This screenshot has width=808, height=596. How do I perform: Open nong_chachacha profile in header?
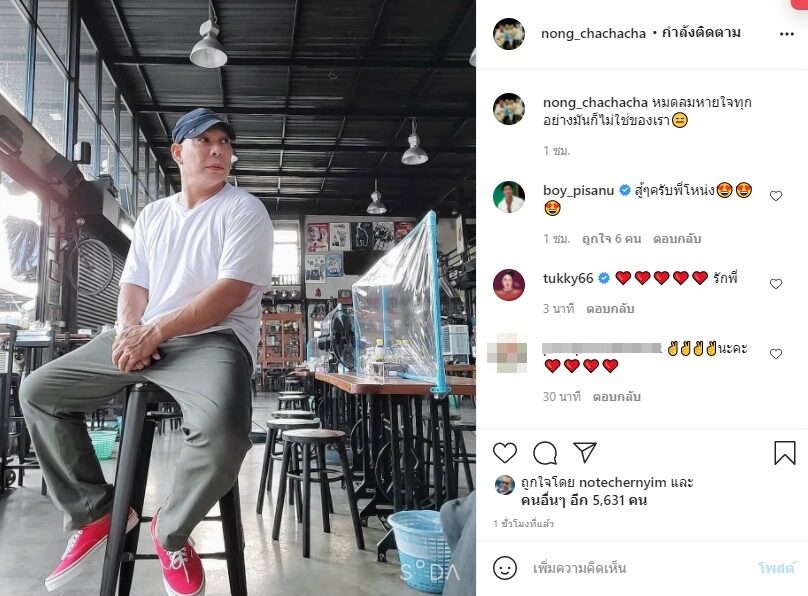coord(593,33)
